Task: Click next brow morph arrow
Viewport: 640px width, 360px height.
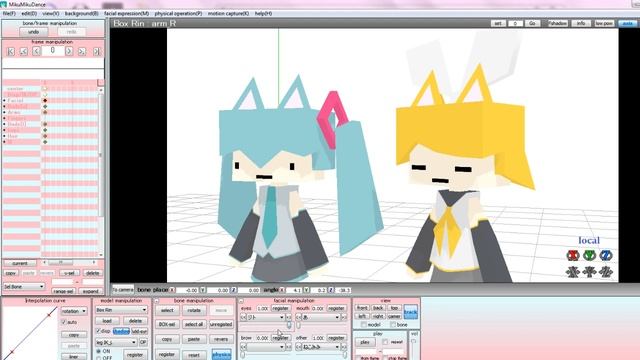Action: tap(289, 347)
